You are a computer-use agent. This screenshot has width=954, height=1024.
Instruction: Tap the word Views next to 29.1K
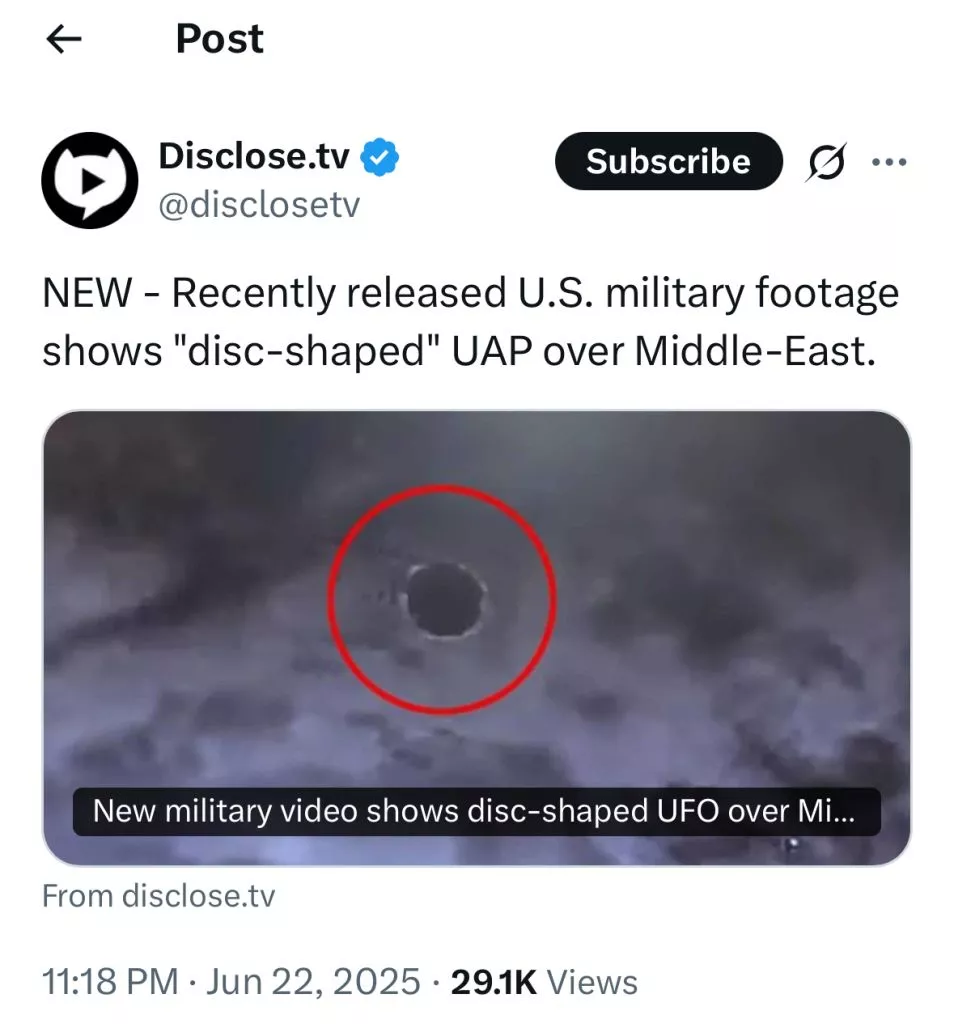(x=592, y=982)
